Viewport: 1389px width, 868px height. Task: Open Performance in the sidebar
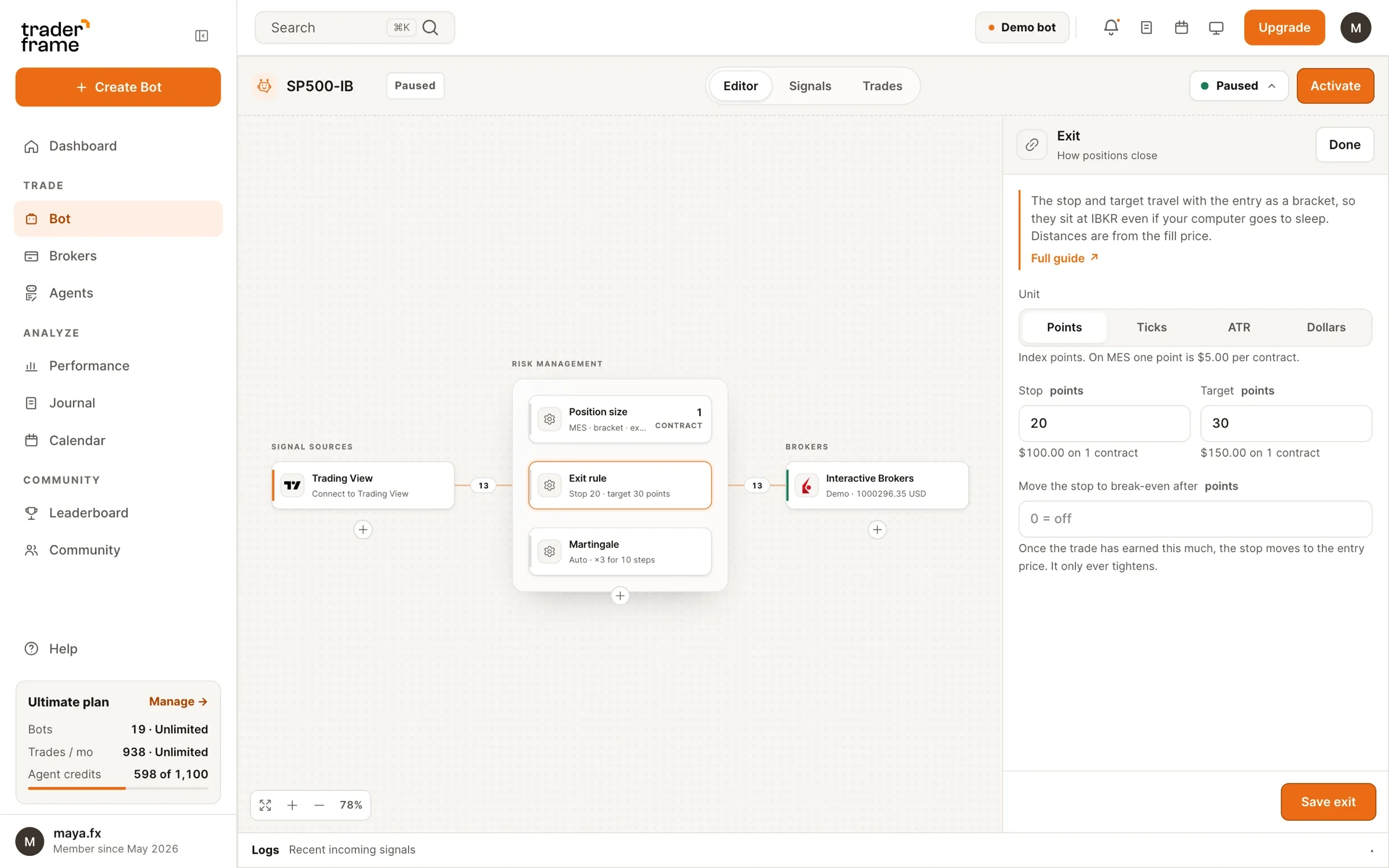[x=118, y=366]
